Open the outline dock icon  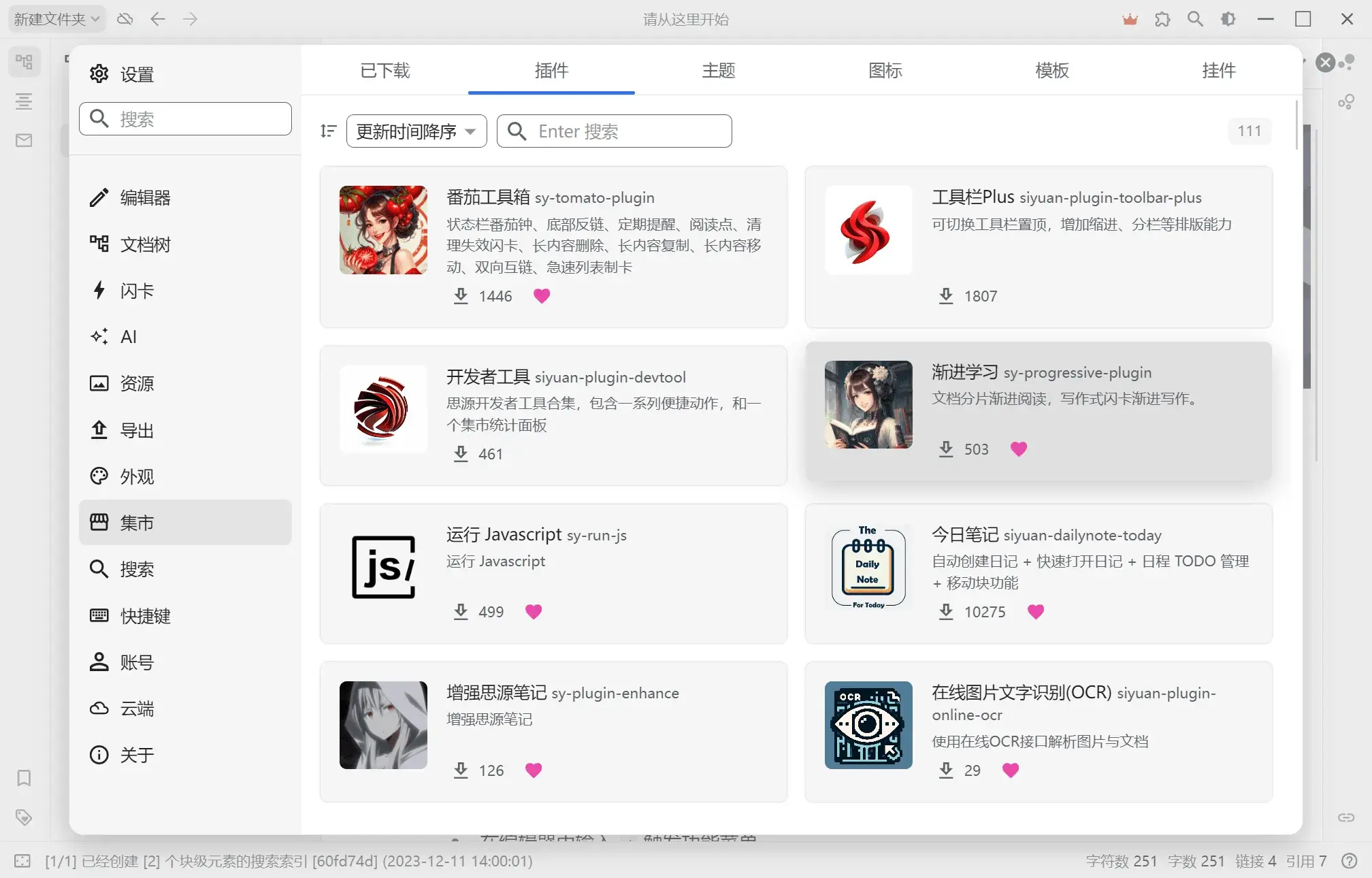(24, 101)
